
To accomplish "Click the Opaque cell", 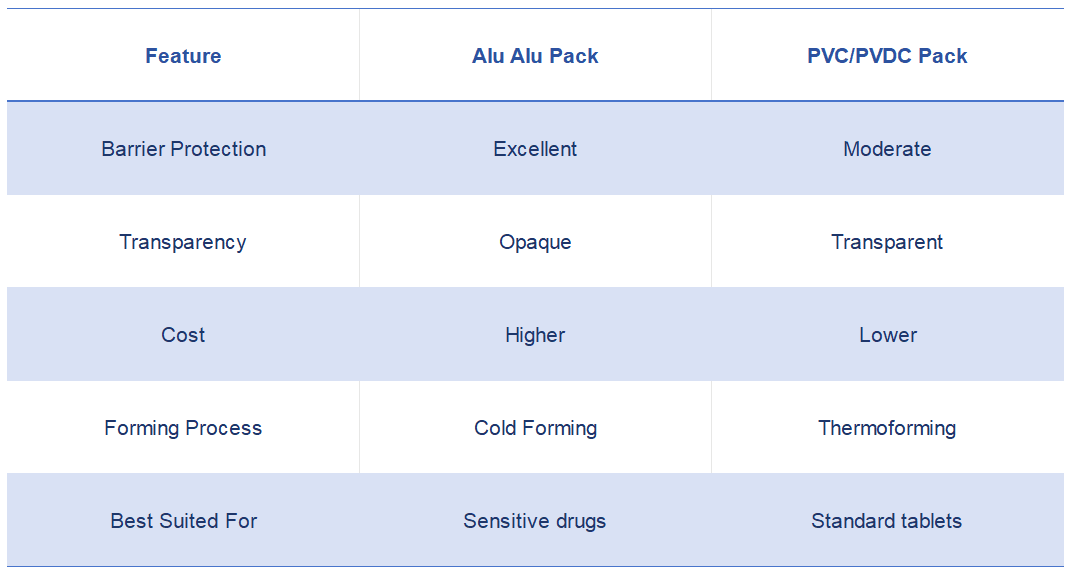I will click(535, 242).
